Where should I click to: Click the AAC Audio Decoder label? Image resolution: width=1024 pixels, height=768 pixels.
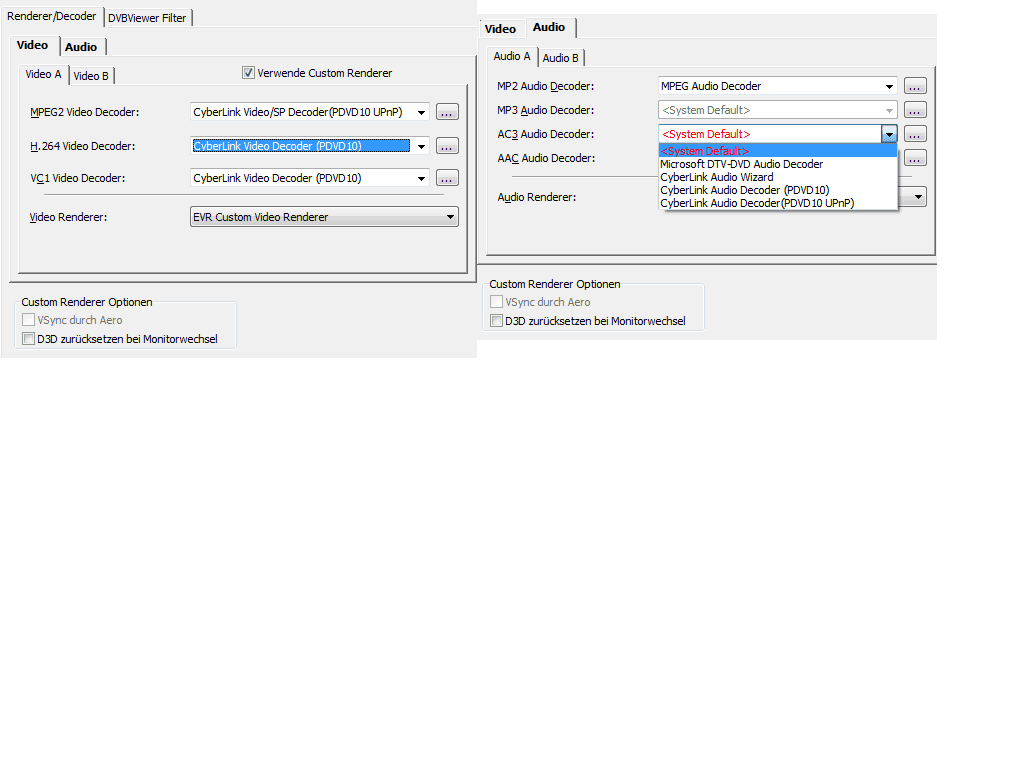pyautogui.click(x=546, y=158)
